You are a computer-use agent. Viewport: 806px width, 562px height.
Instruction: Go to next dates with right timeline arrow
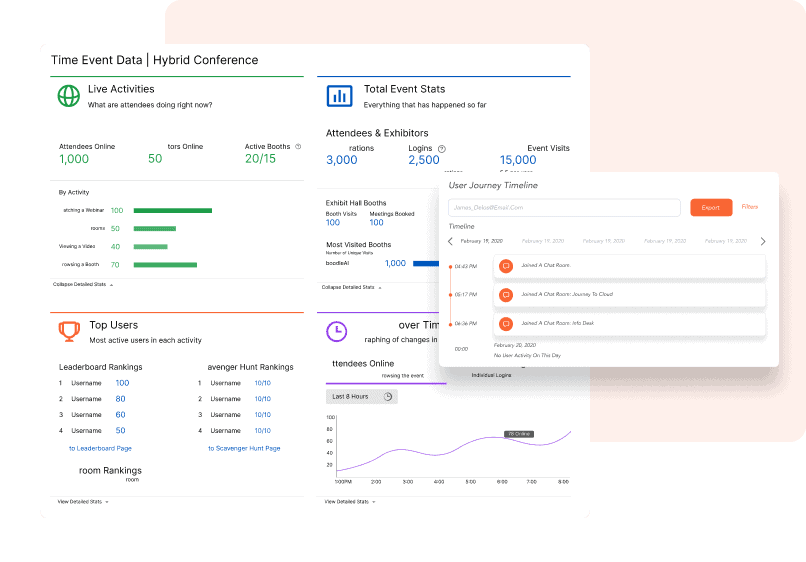tap(763, 241)
